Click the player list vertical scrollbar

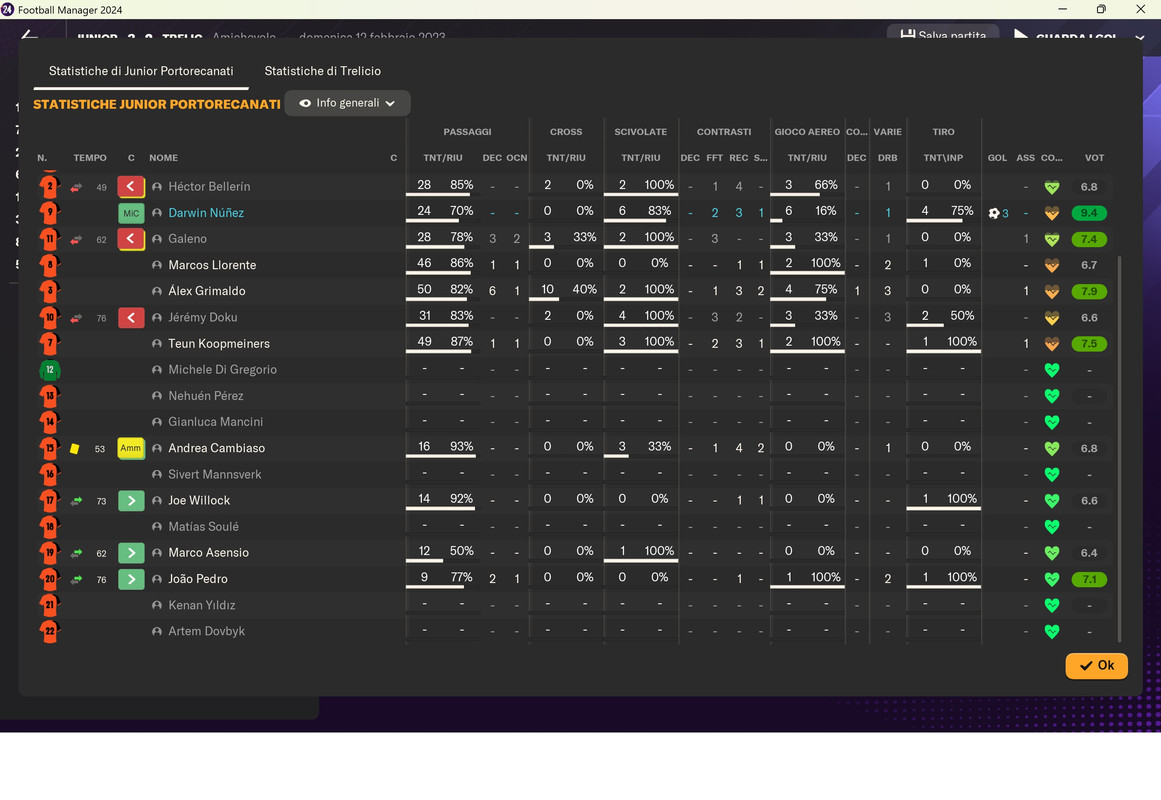[1119, 448]
